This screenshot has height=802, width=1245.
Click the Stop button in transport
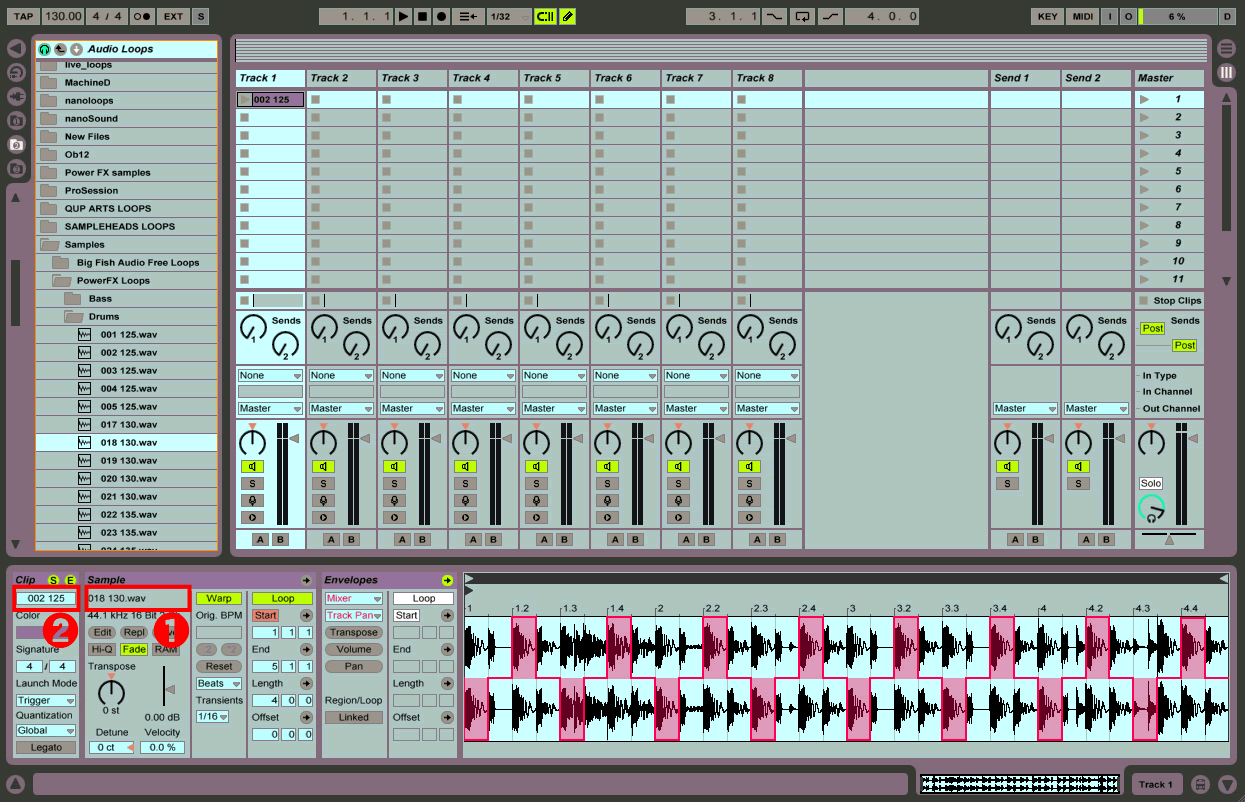[422, 16]
